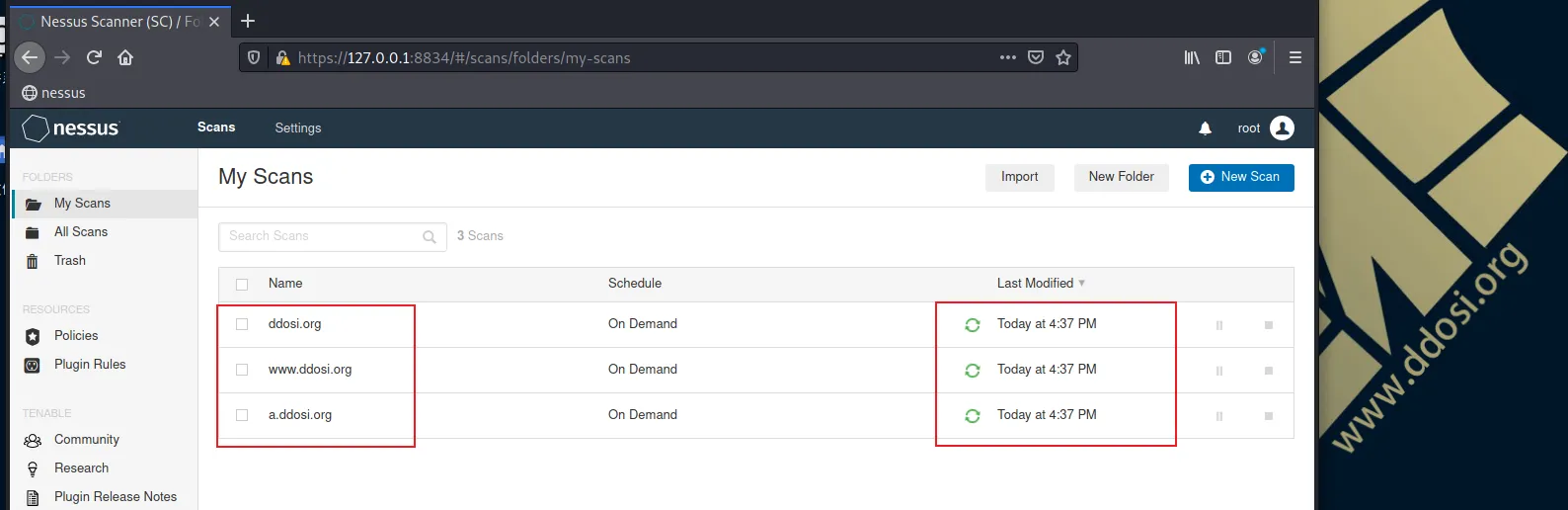Pause the ddosi.org scan
This screenshot has height=510, width=1568.
tap(1218, 325)
